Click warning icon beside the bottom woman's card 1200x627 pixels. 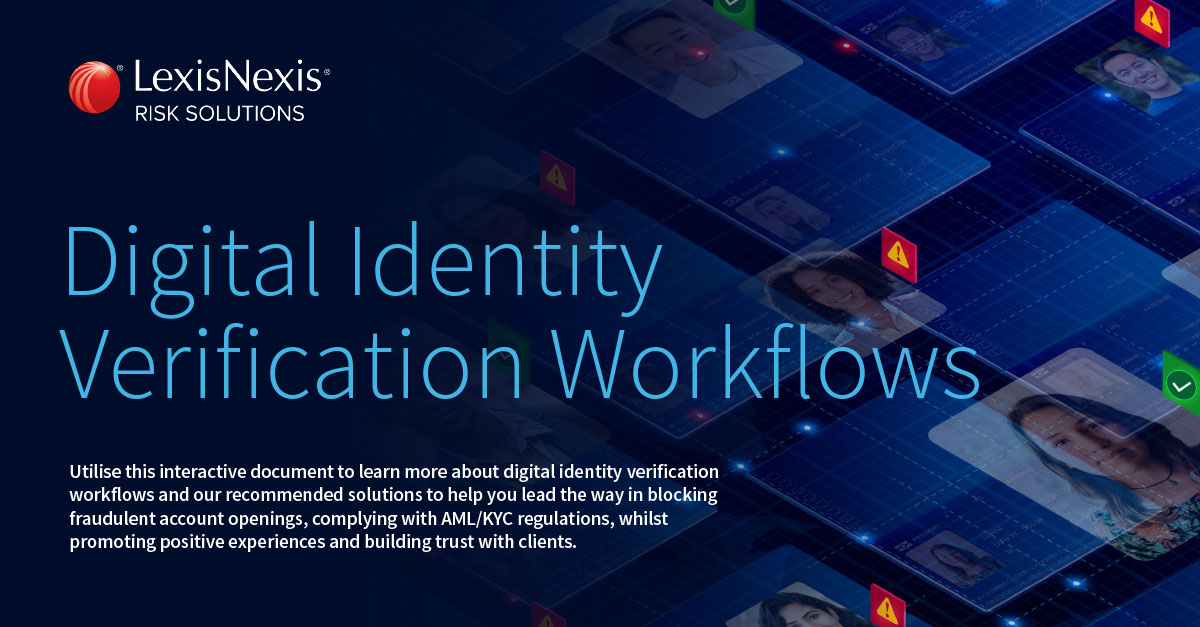coord(886,608)
